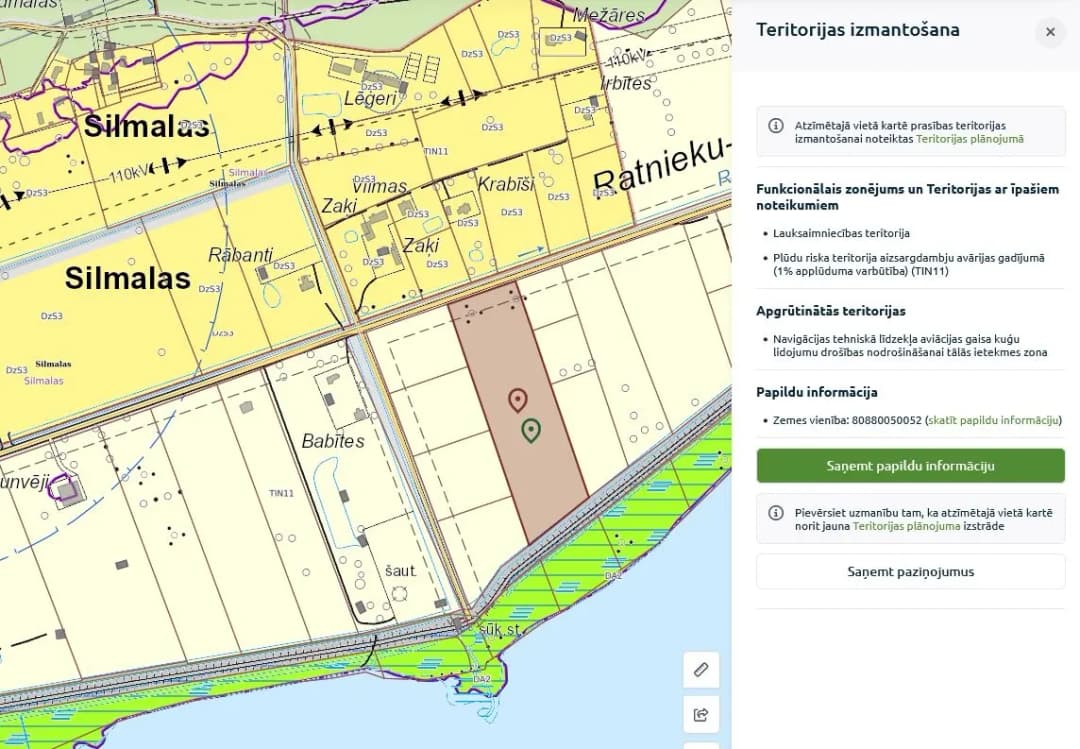The height and width of the screenshot is (749, 1080).
Task: Click Saņemt papildu informāciju green button
Action: pos(910,466)
